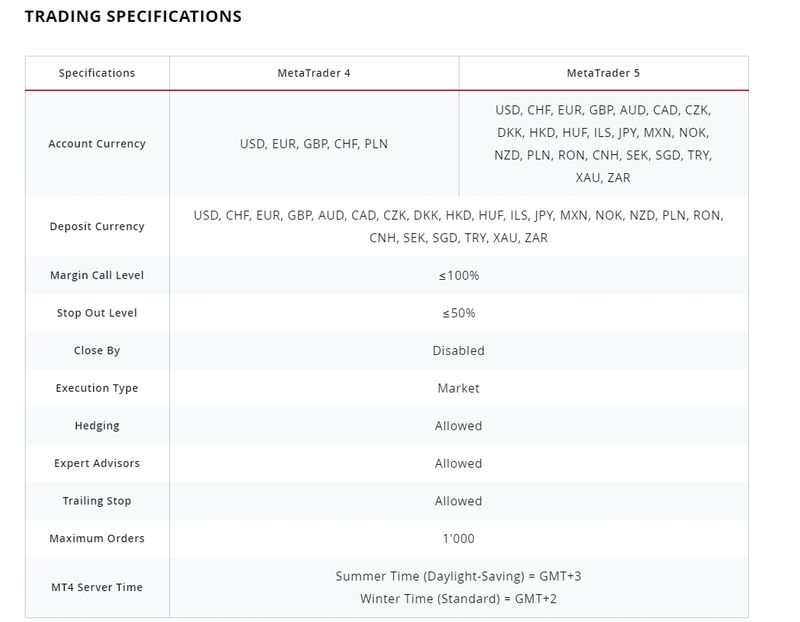The image size is (800, 622).
Task: Click the Execution Type label
Action: (x=97, y=388)
